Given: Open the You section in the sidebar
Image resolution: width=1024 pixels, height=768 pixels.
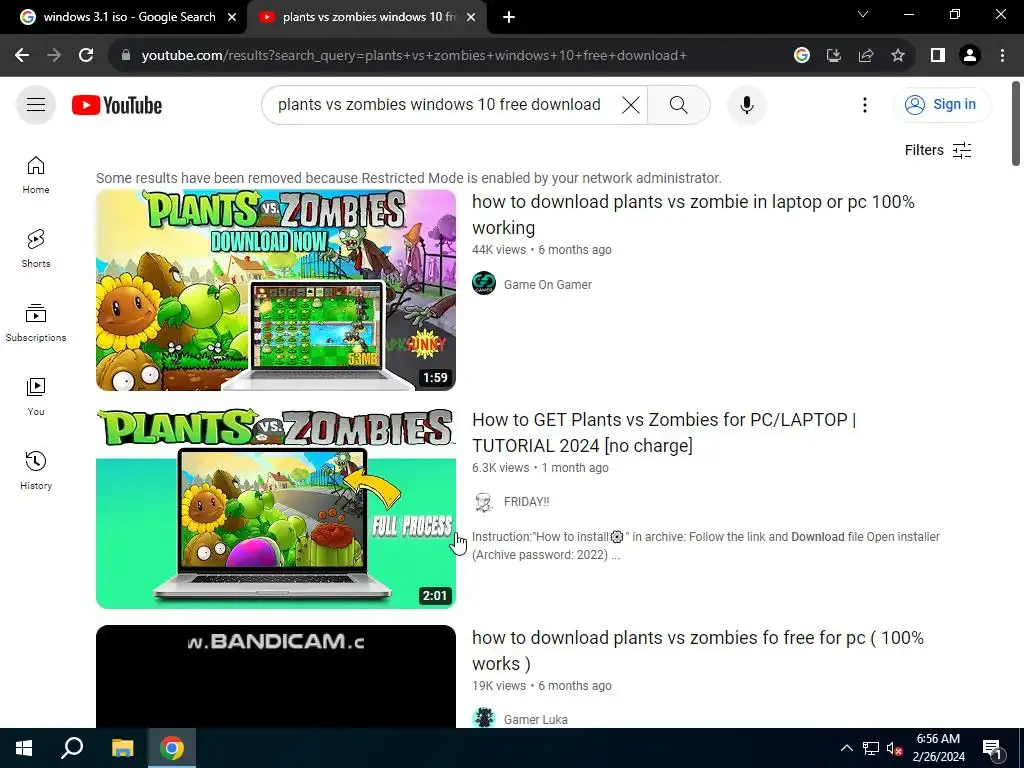Looking at the screenshot, I should [36, 396].
